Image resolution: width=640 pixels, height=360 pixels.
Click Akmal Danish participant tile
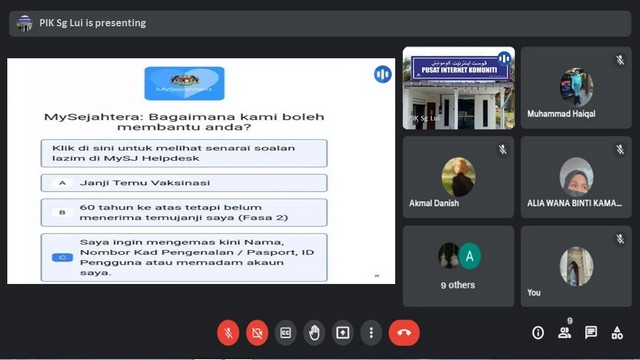(458, 177)
